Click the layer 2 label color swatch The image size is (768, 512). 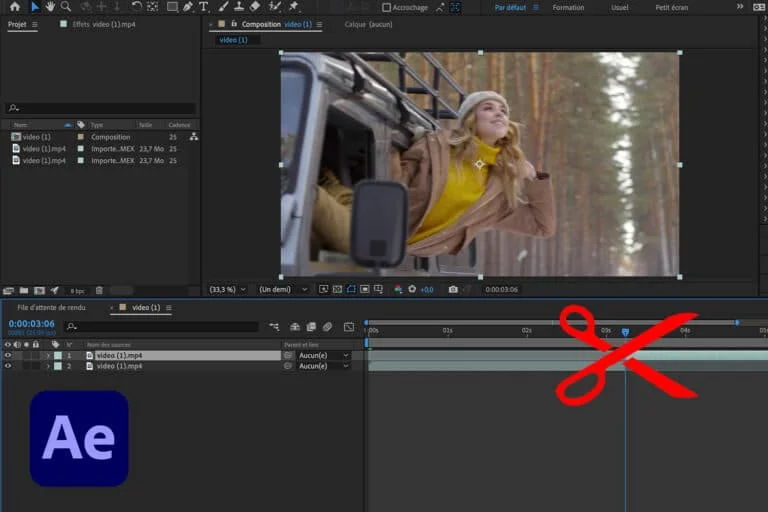click(58, 366)
